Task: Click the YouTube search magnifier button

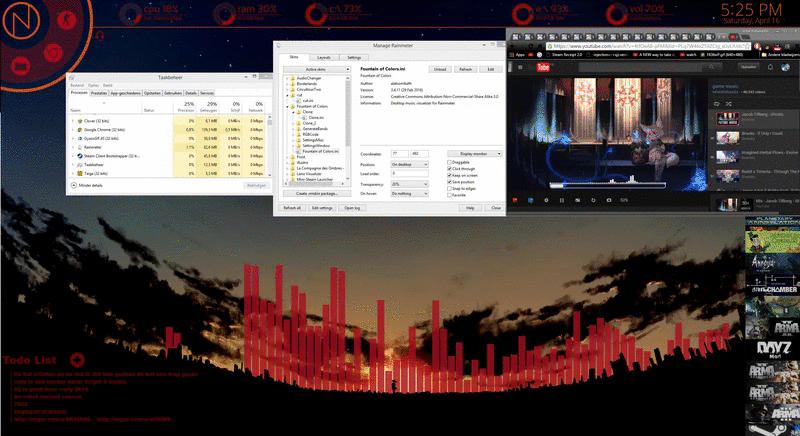Action: coord(711,67)
